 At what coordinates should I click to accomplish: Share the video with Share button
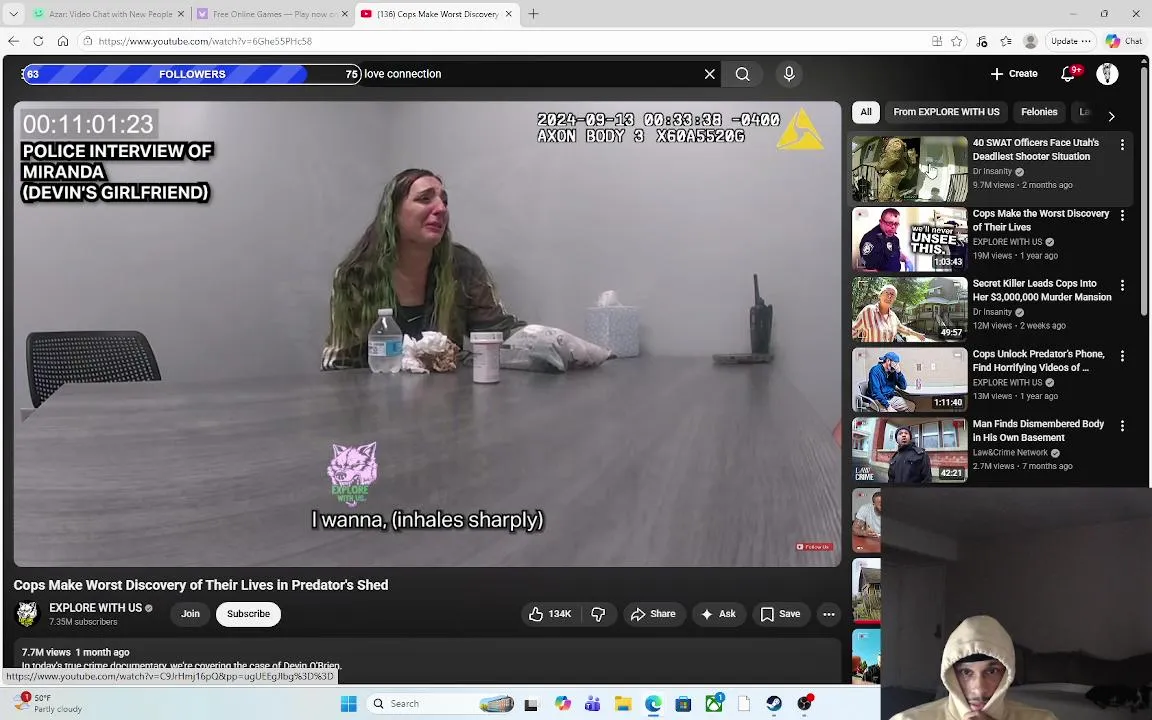pos(654,614)
